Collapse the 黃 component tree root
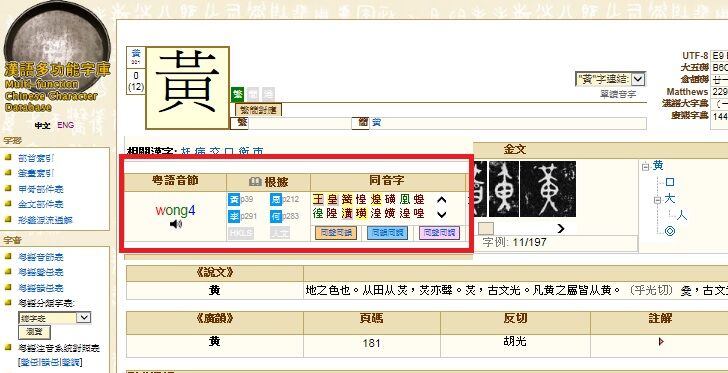The image size is (728, 373). point(645,167)
